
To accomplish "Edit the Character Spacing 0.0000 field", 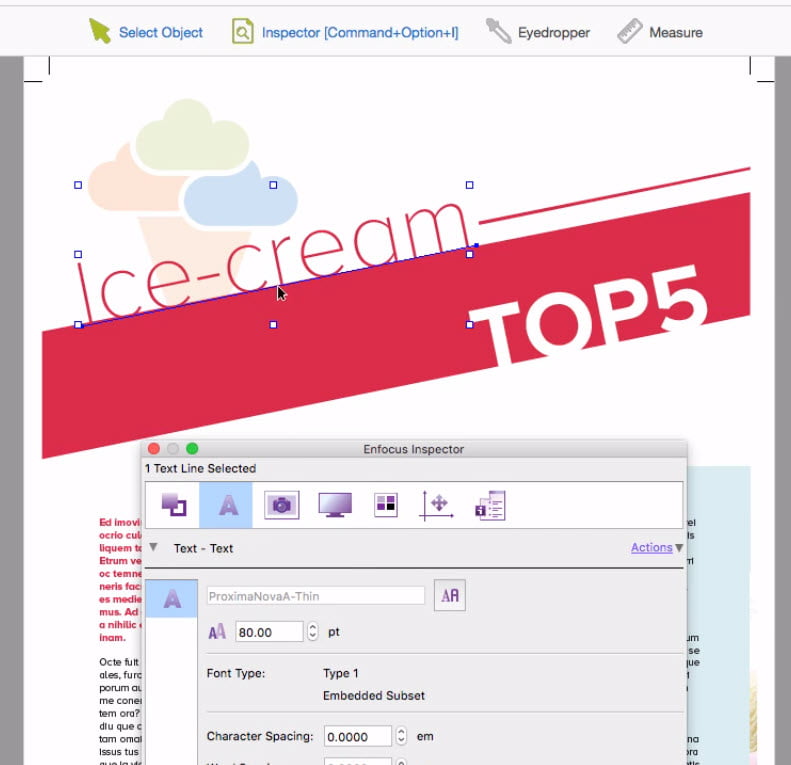I will pyautogui.click(x=358, y=736).
